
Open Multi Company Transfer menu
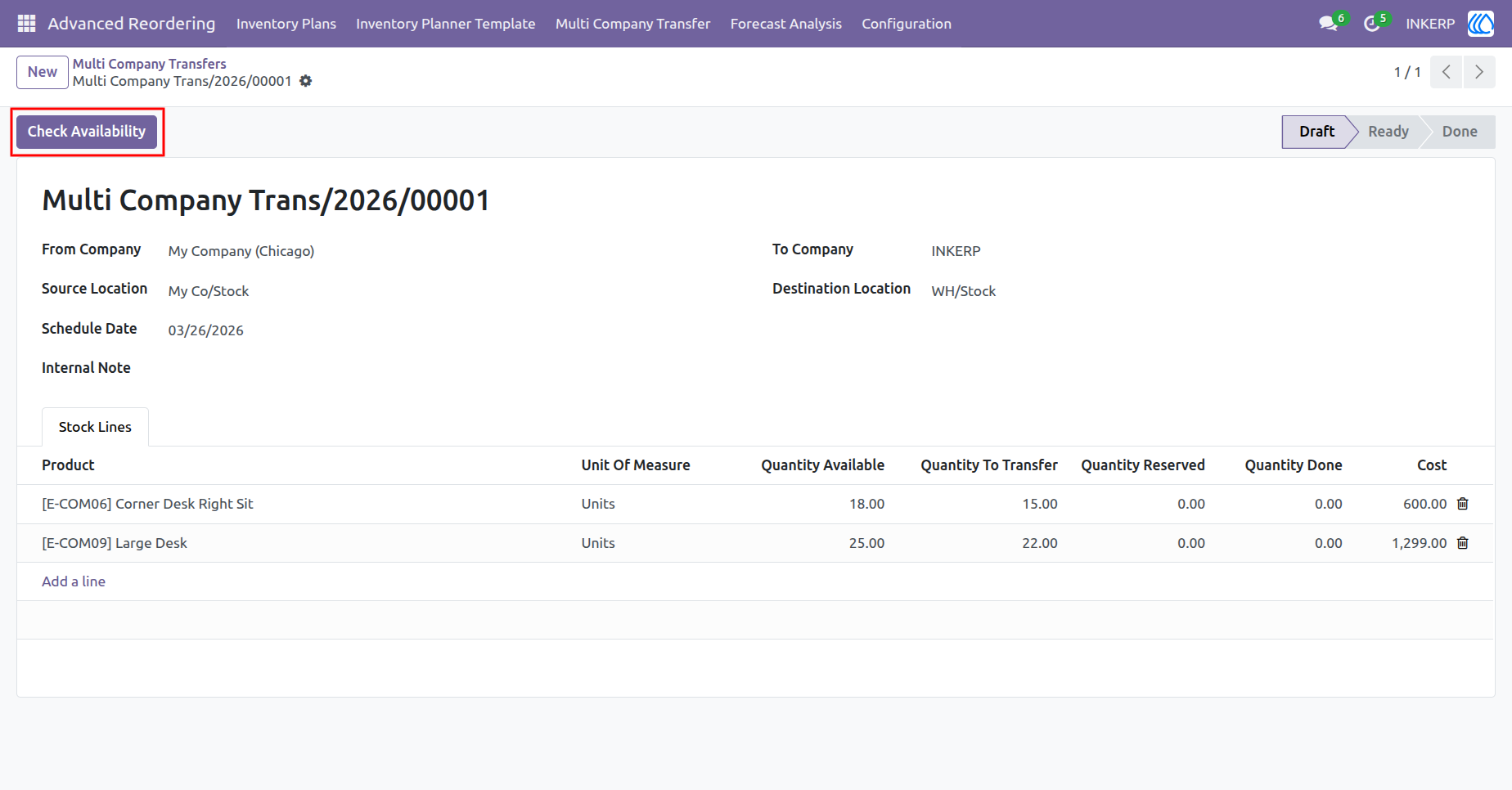(x=633, y=24)
